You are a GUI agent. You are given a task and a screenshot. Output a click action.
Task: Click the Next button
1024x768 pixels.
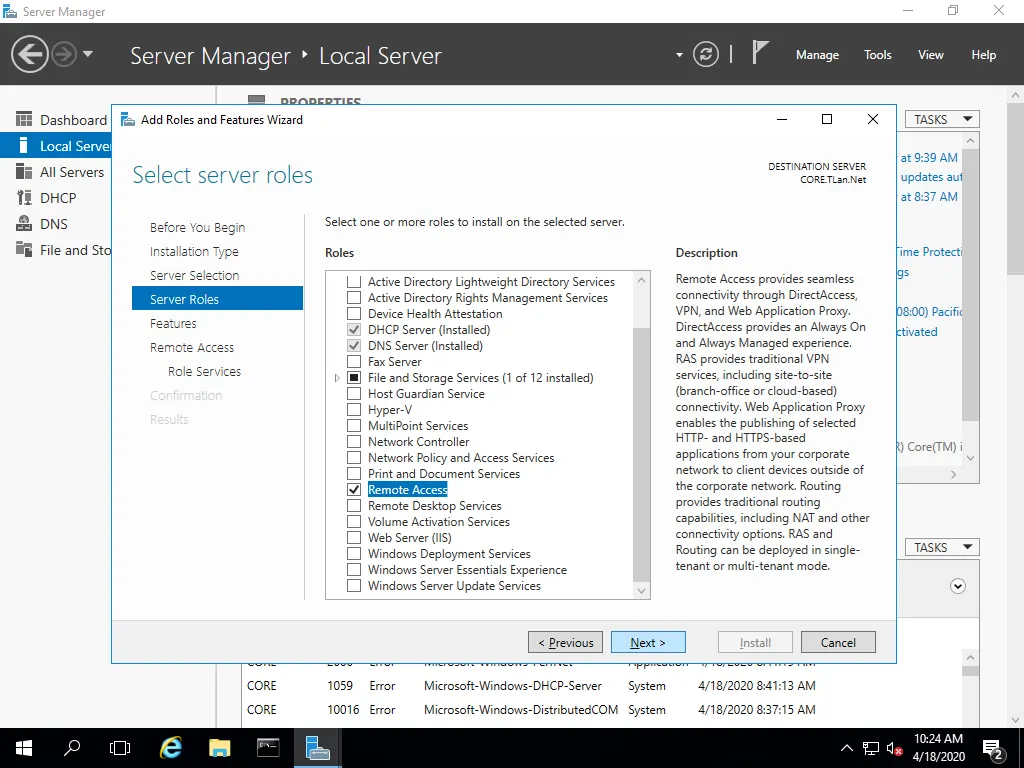coord(649,642)
